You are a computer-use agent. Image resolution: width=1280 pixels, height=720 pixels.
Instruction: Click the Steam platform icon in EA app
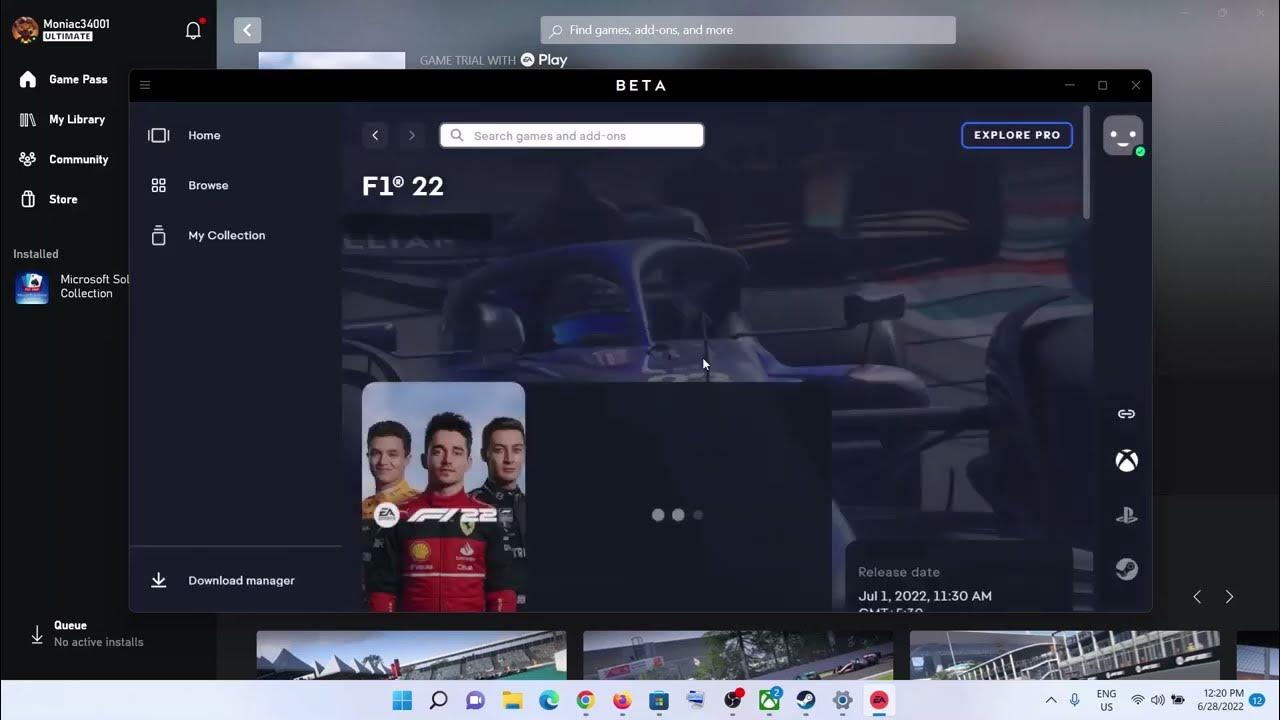(1126, 569)
